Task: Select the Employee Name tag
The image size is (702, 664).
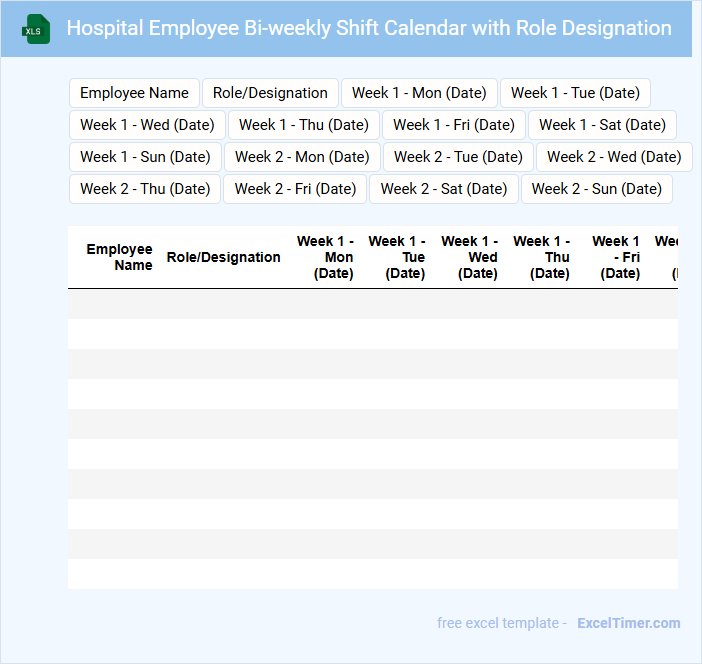Action: [x=134, y=93]
